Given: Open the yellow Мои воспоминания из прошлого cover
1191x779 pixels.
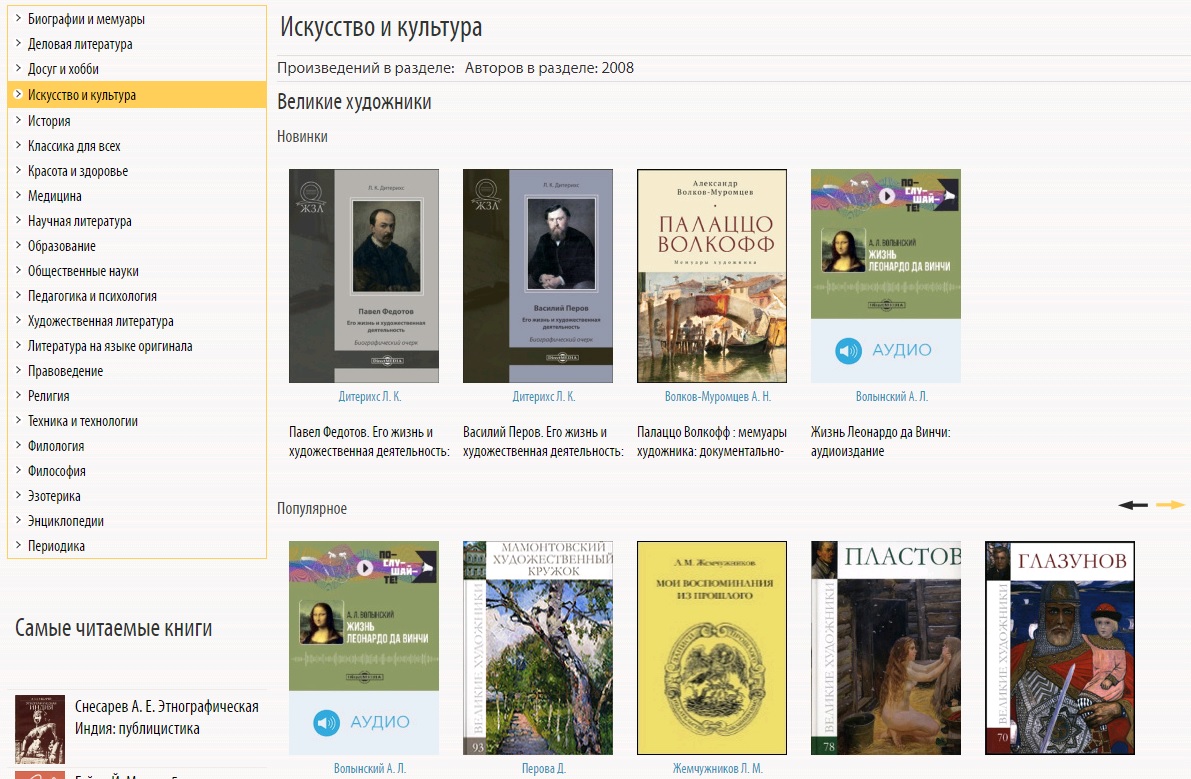Looking at the screenshot, I should (x=712, y=648).
